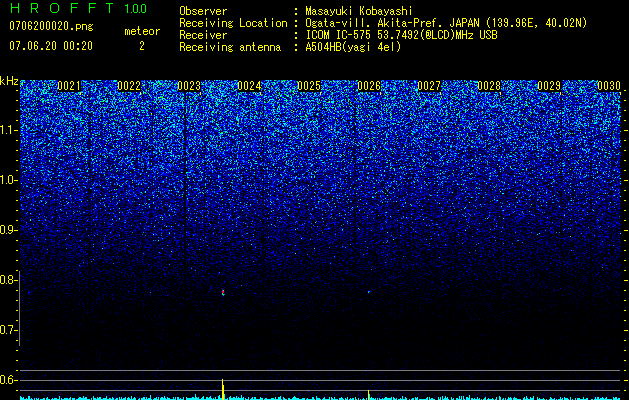Click the 0021 time marker
629x400 pixels.
point(69,86)
